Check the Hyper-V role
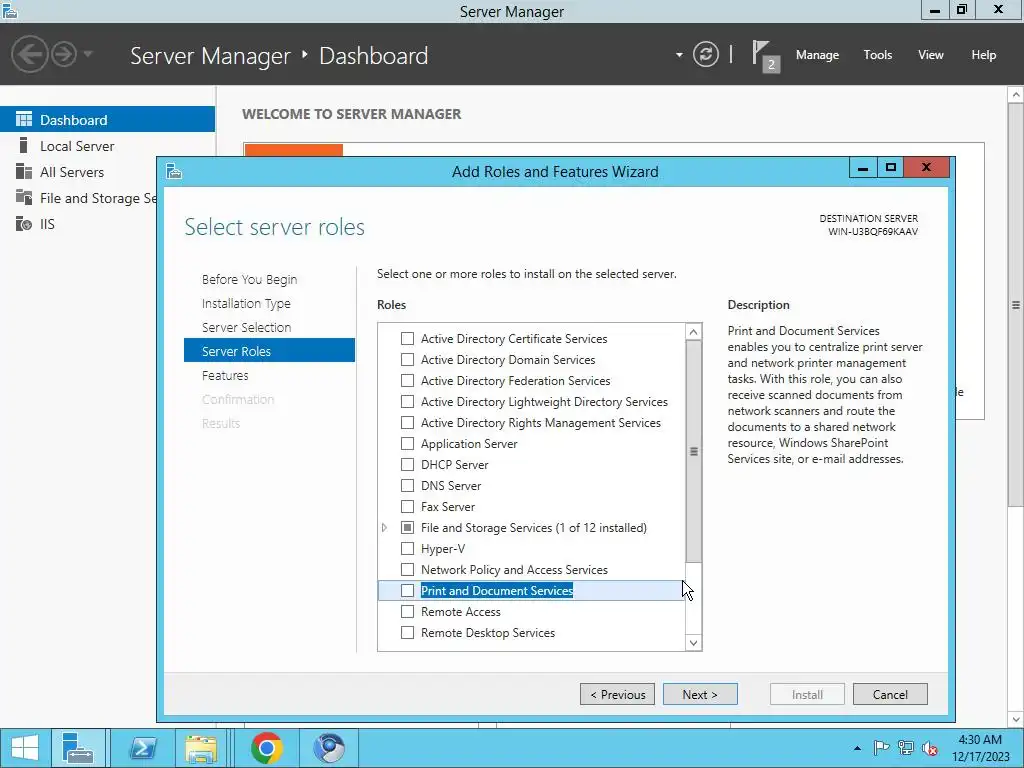Screen dimensions: 1024x768 point(407,549)
